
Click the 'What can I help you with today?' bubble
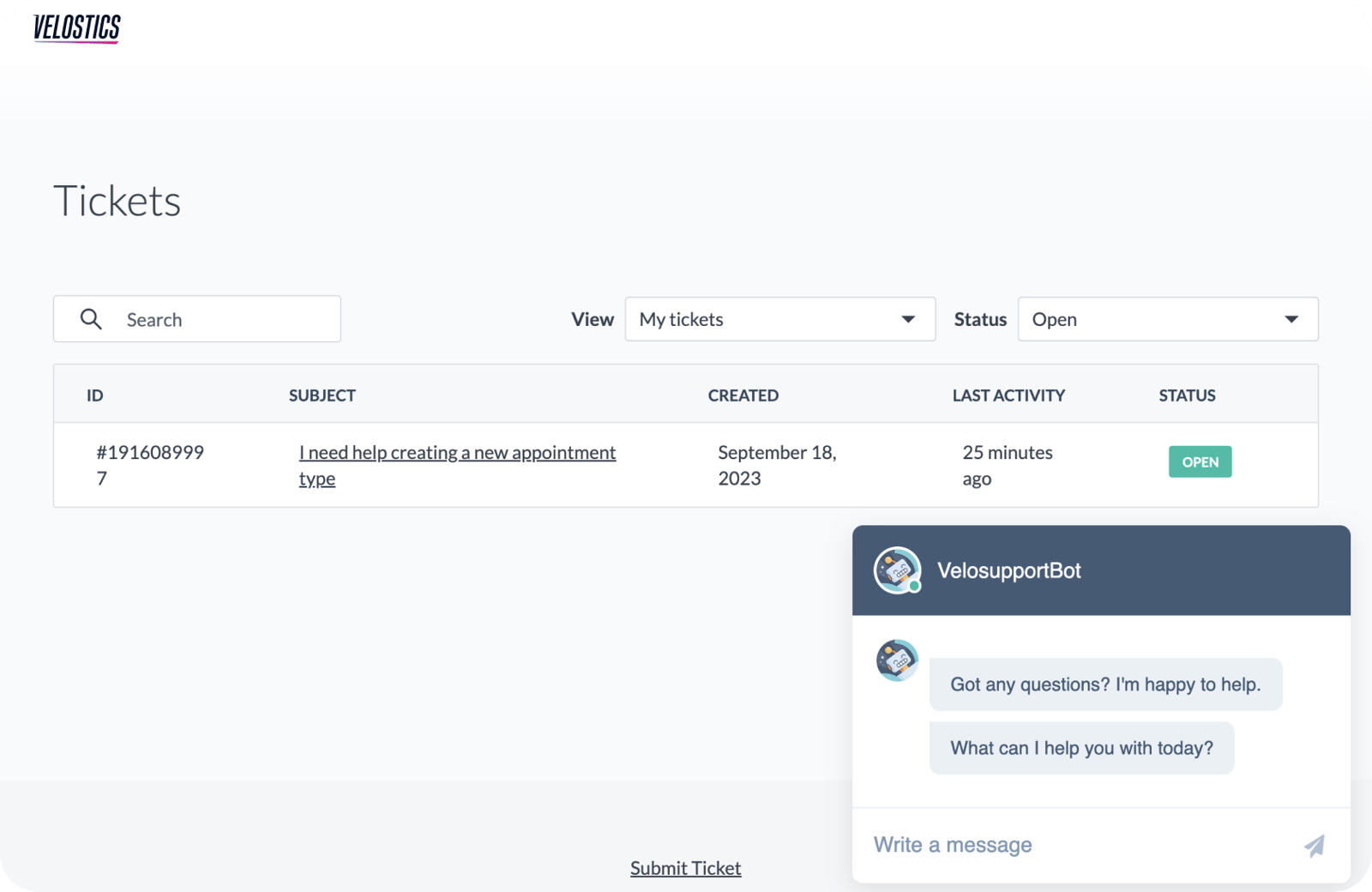(x=1081, y=747)
